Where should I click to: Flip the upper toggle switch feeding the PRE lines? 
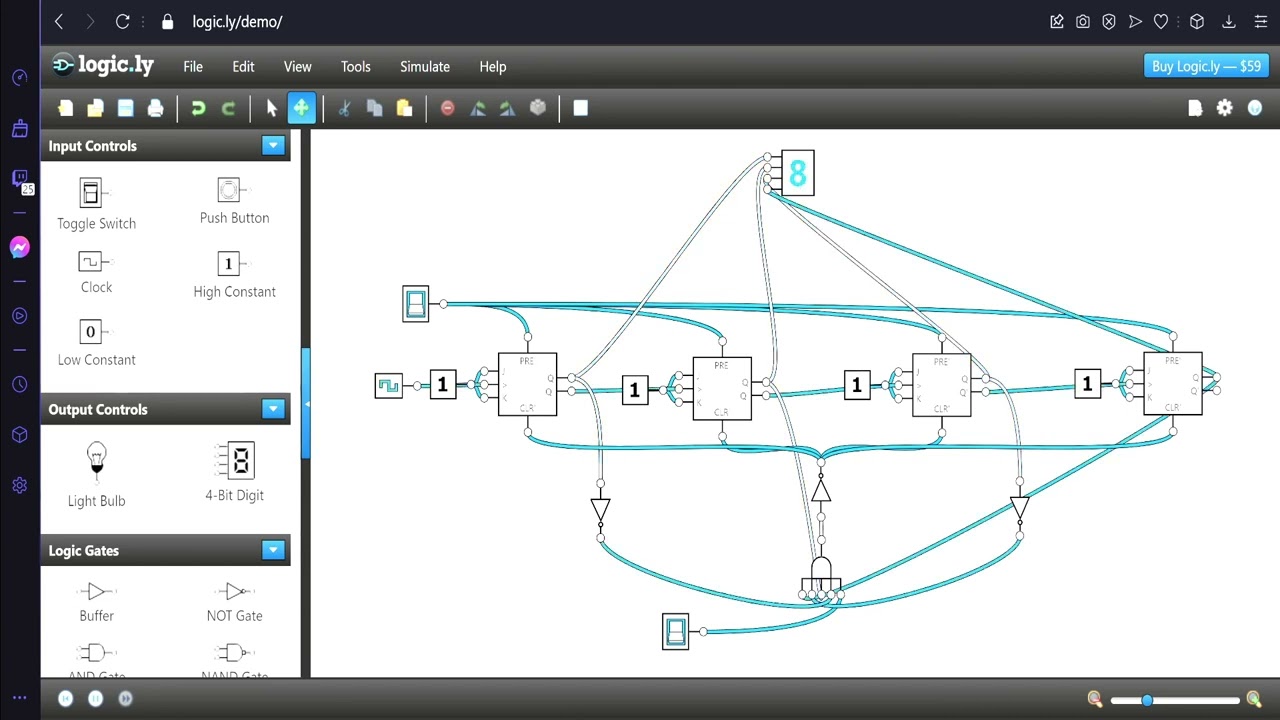point(416,304)
